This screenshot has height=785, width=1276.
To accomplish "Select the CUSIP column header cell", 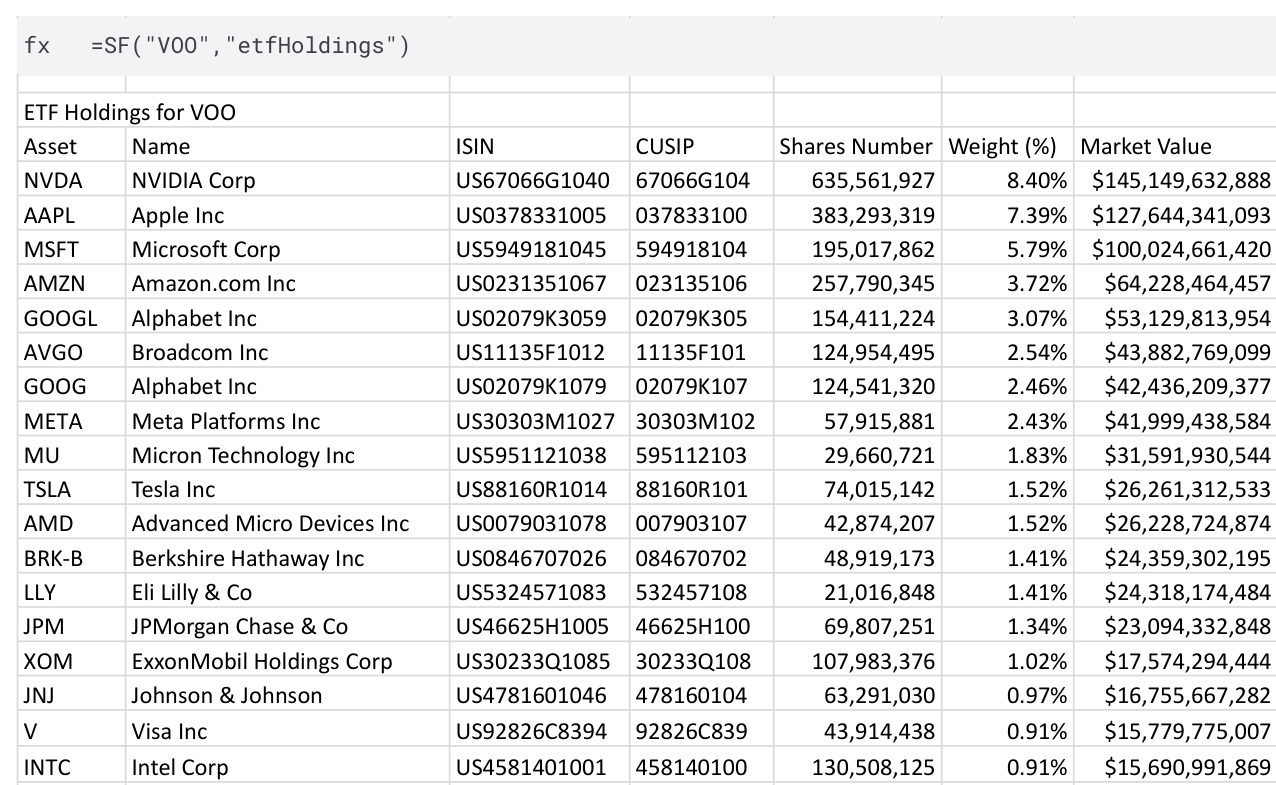I will [701, 146].
